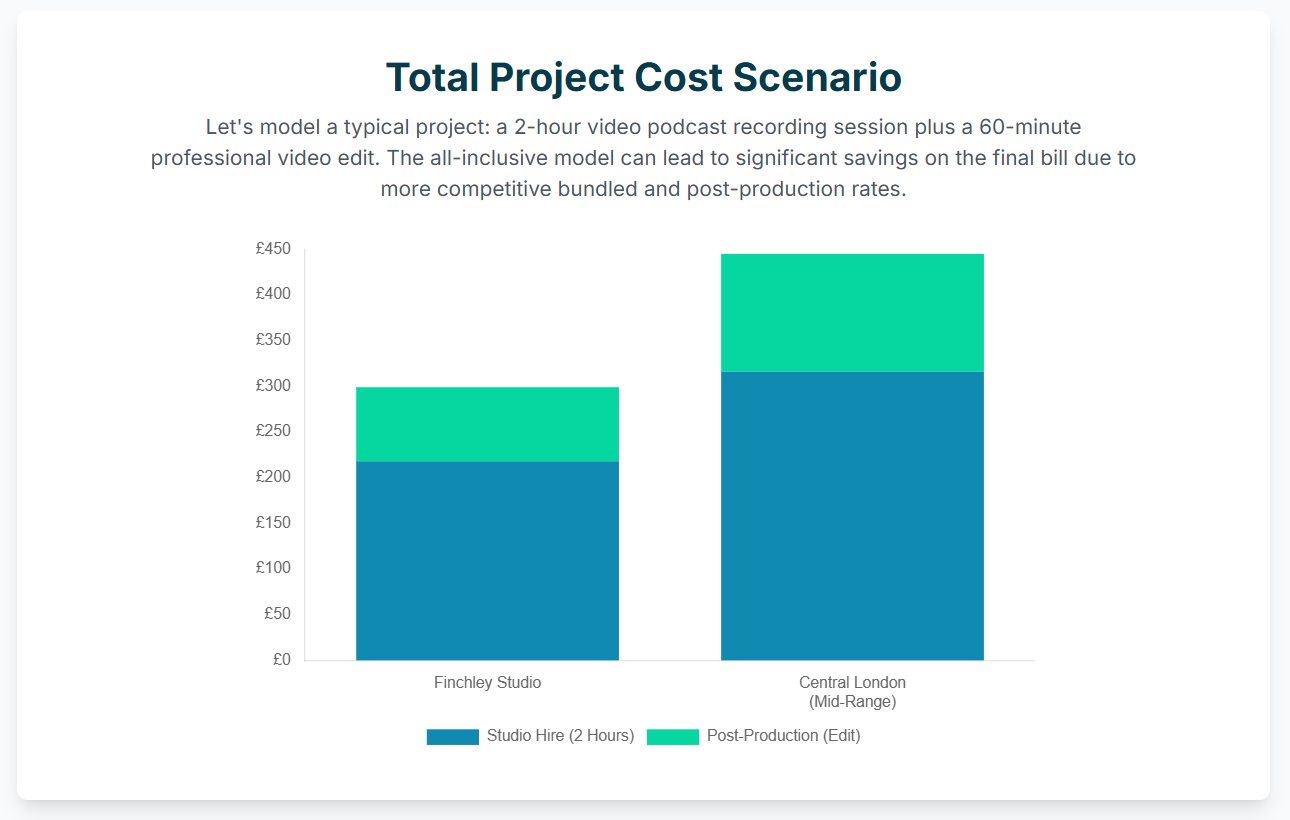Toggle the Post-Production (Edit) legend swatch

[673, 737]
